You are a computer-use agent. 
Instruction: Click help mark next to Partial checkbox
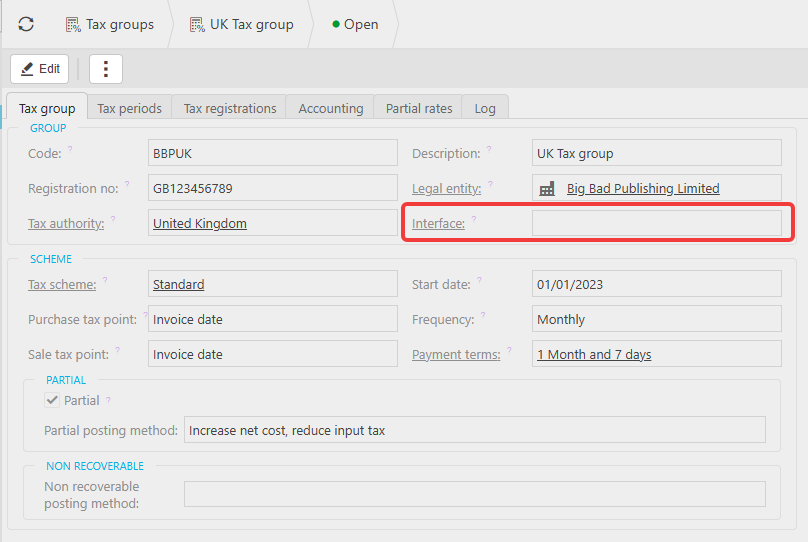click(108, 399)
